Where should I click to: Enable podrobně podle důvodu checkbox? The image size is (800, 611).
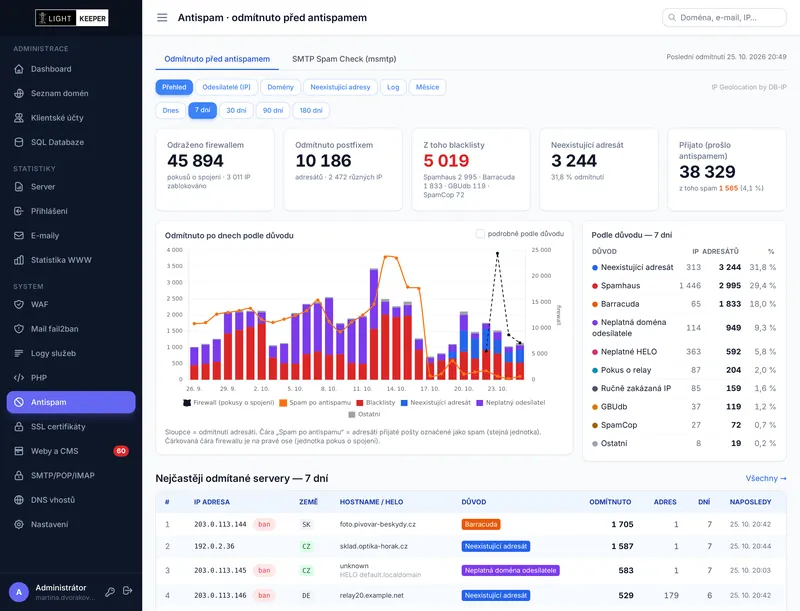click(480, 234)
